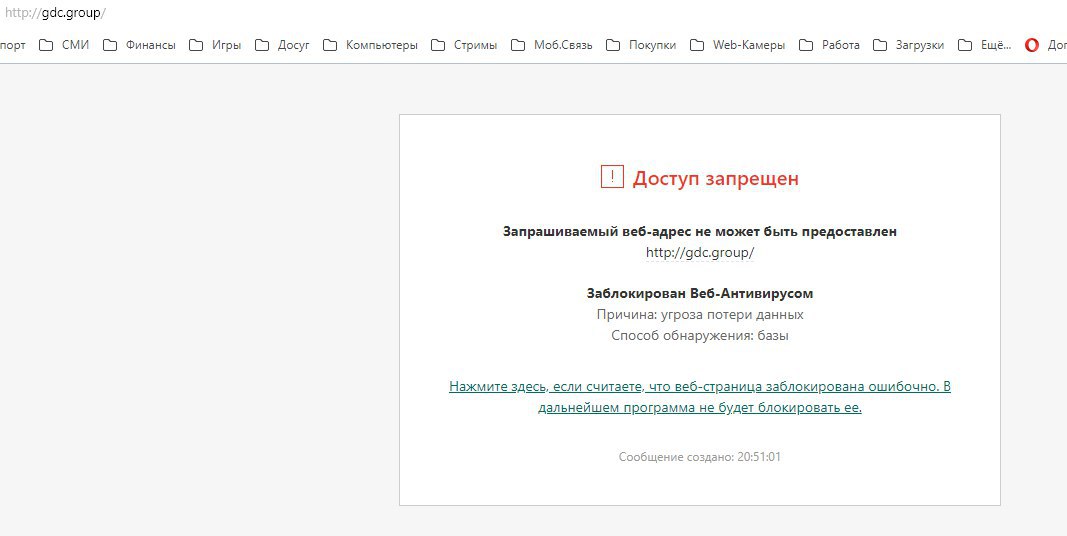Open the СМИ bookmarks folder
The image size is (1067, 536).
64,45
